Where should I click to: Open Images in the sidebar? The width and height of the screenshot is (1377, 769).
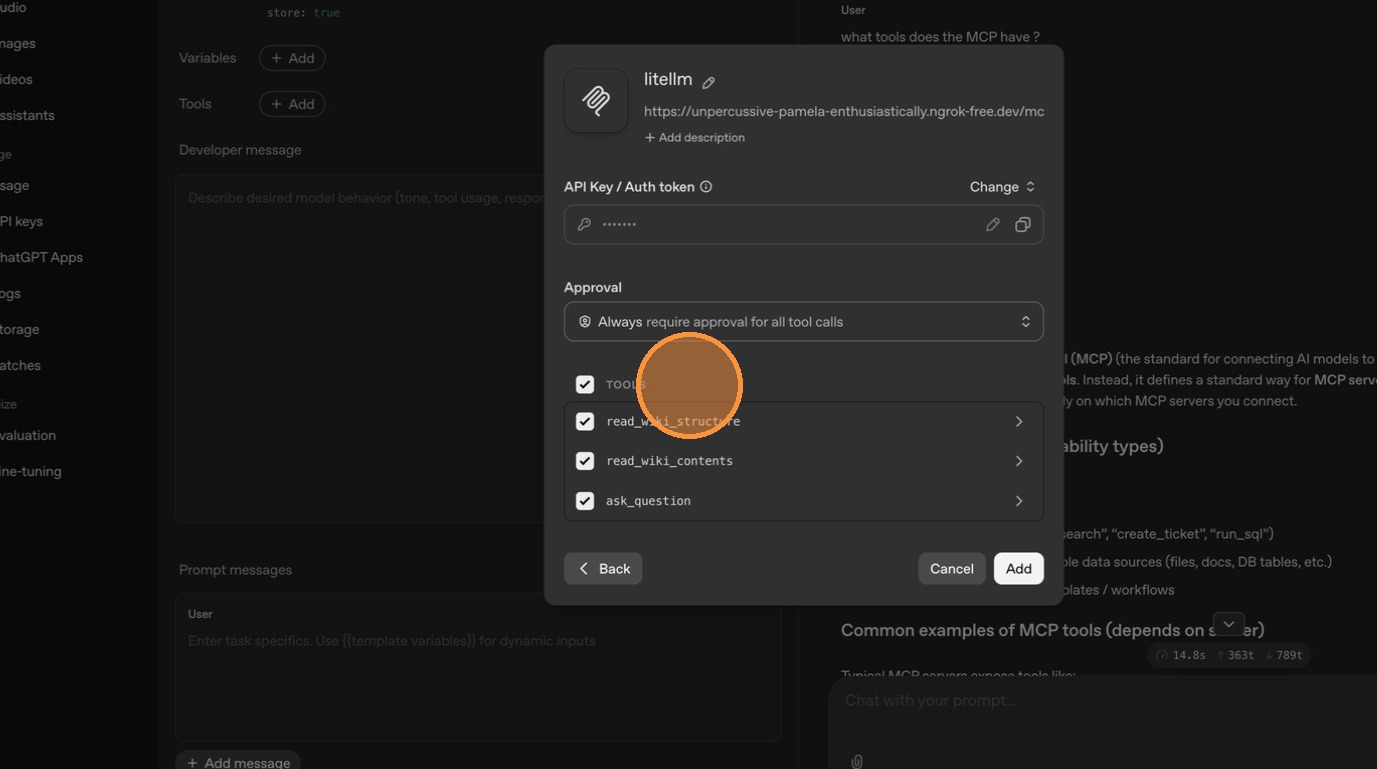pyautogui.click(x=18, y=43)
